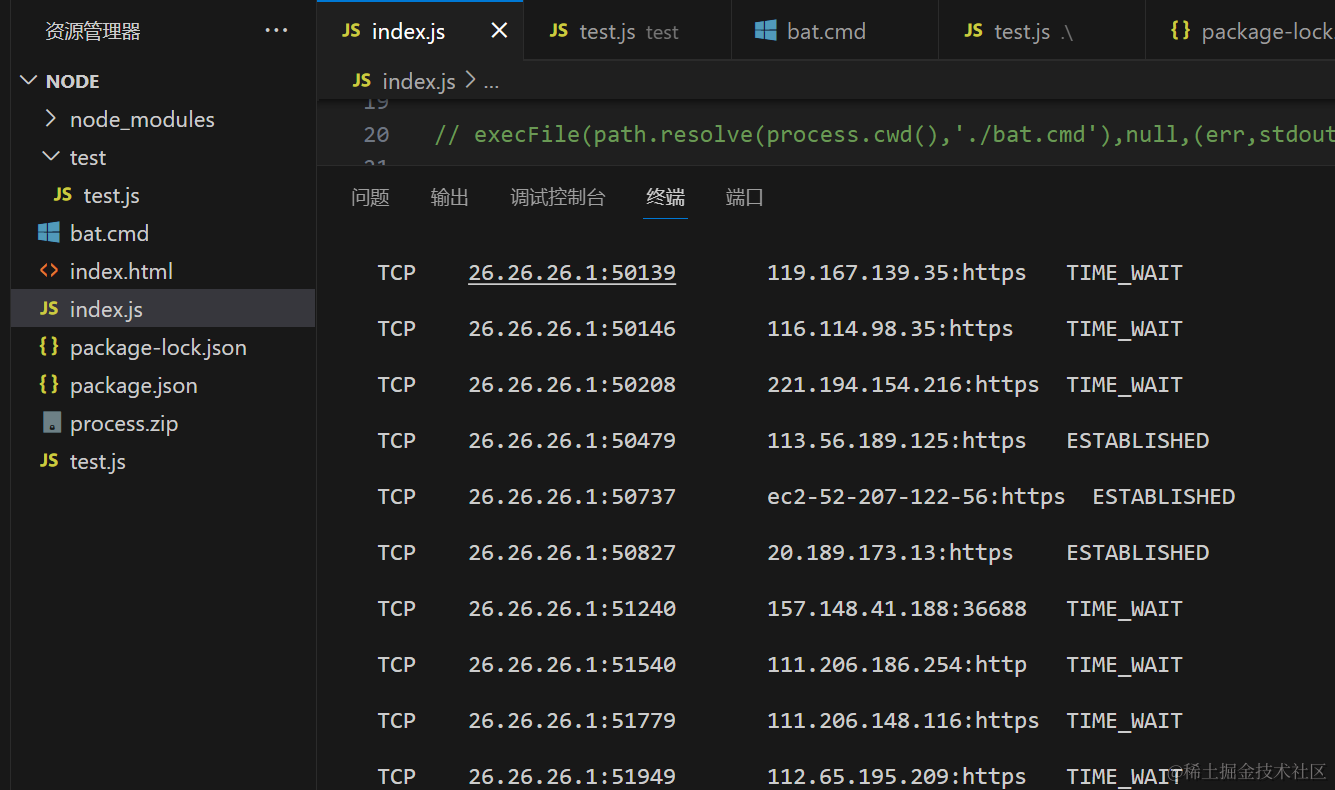The height and width of the screenshot is (790, 1335).
Task: Open the 端口 panel tab
Action: click(x=744, y=197)
